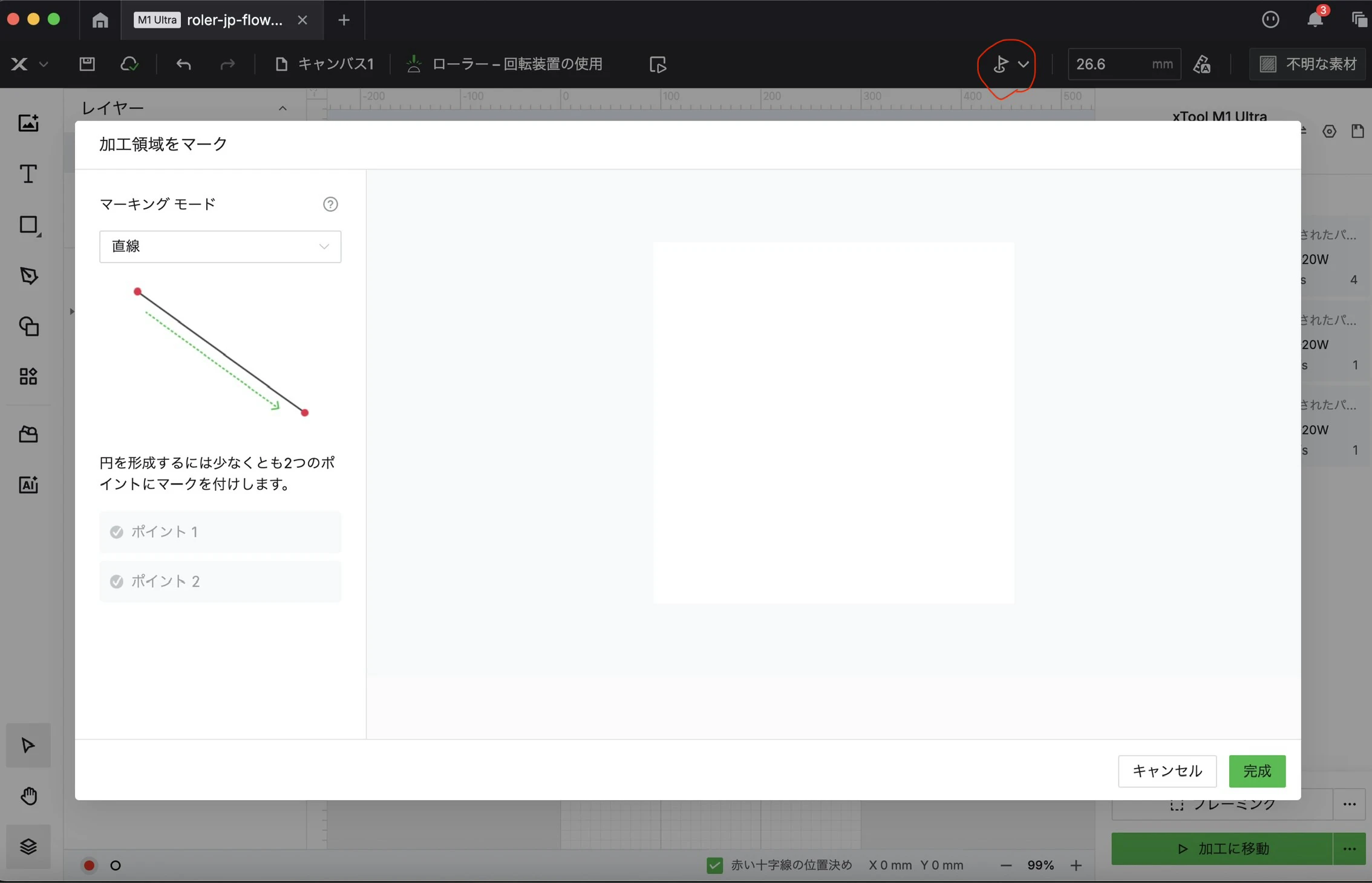Open the projects folder icon
The image size is (1372, 883).
tap(28, 434)
